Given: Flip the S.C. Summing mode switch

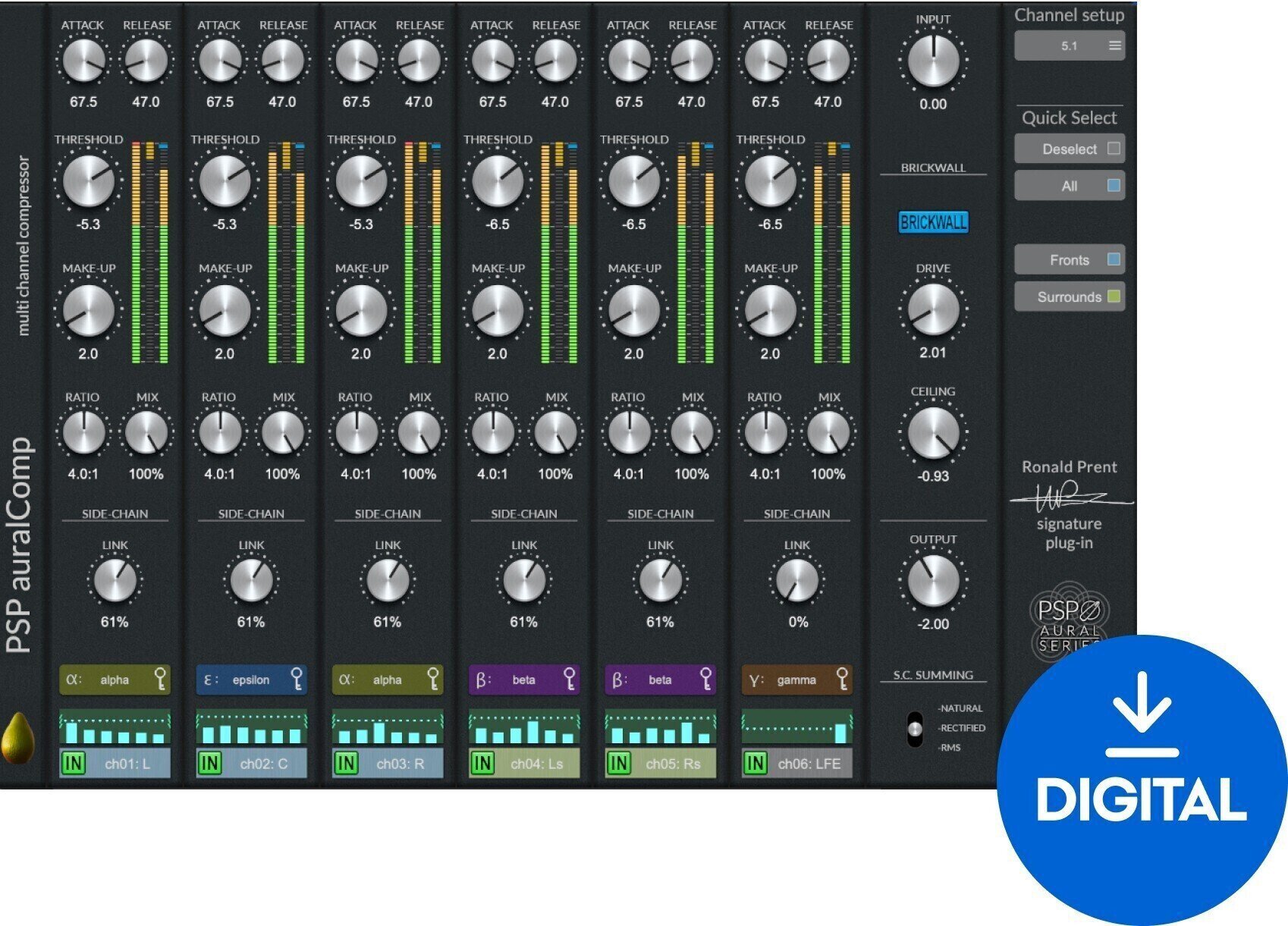Looking at the screenshot, I should (x=916, y=729).
